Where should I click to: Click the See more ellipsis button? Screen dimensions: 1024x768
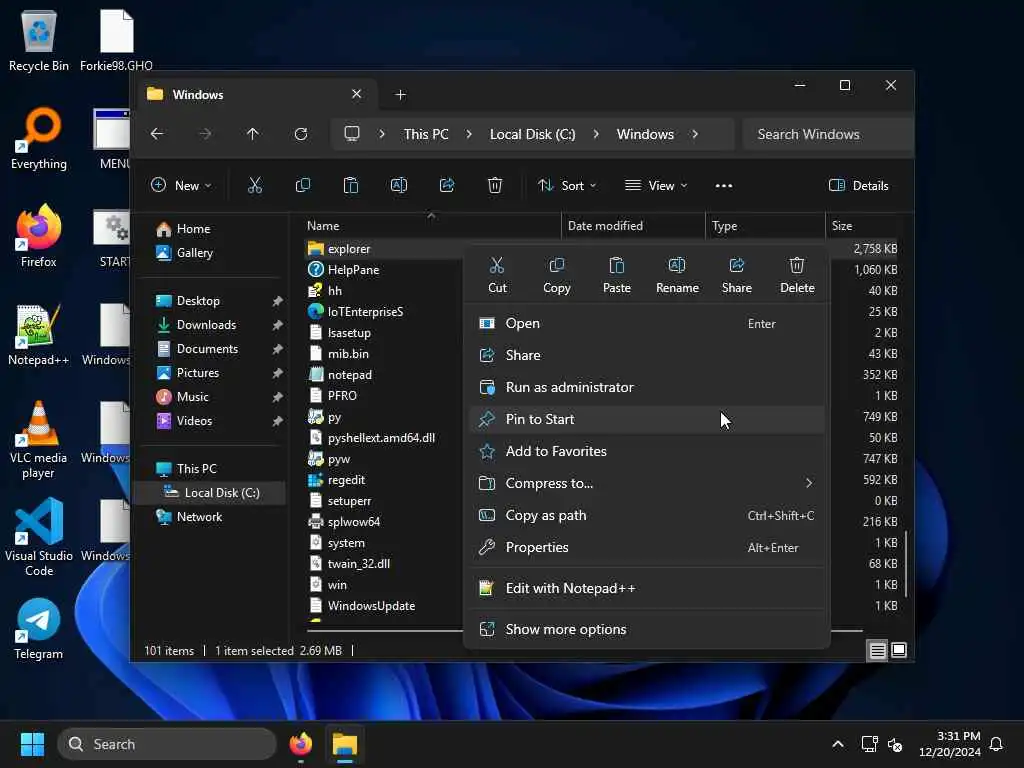pos(724,185)
